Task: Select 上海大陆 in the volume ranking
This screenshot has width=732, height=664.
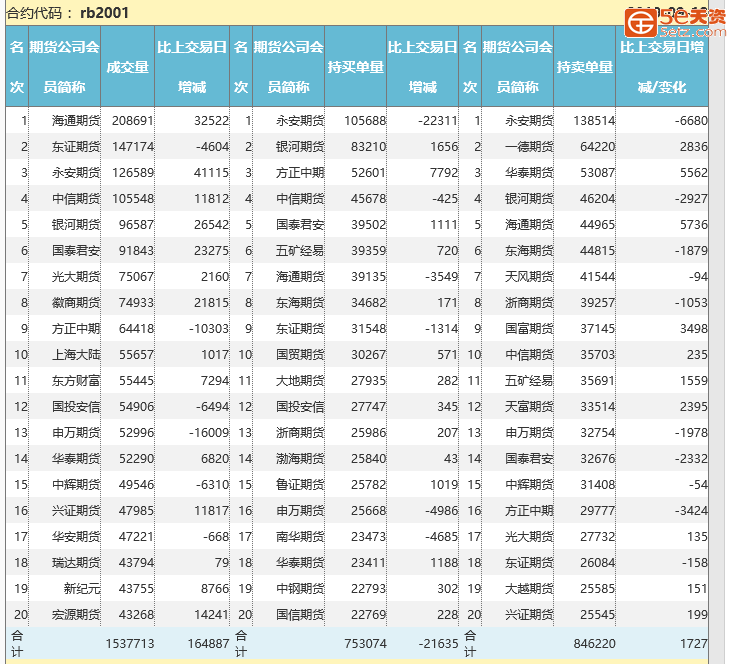Action: click(76, 355)
